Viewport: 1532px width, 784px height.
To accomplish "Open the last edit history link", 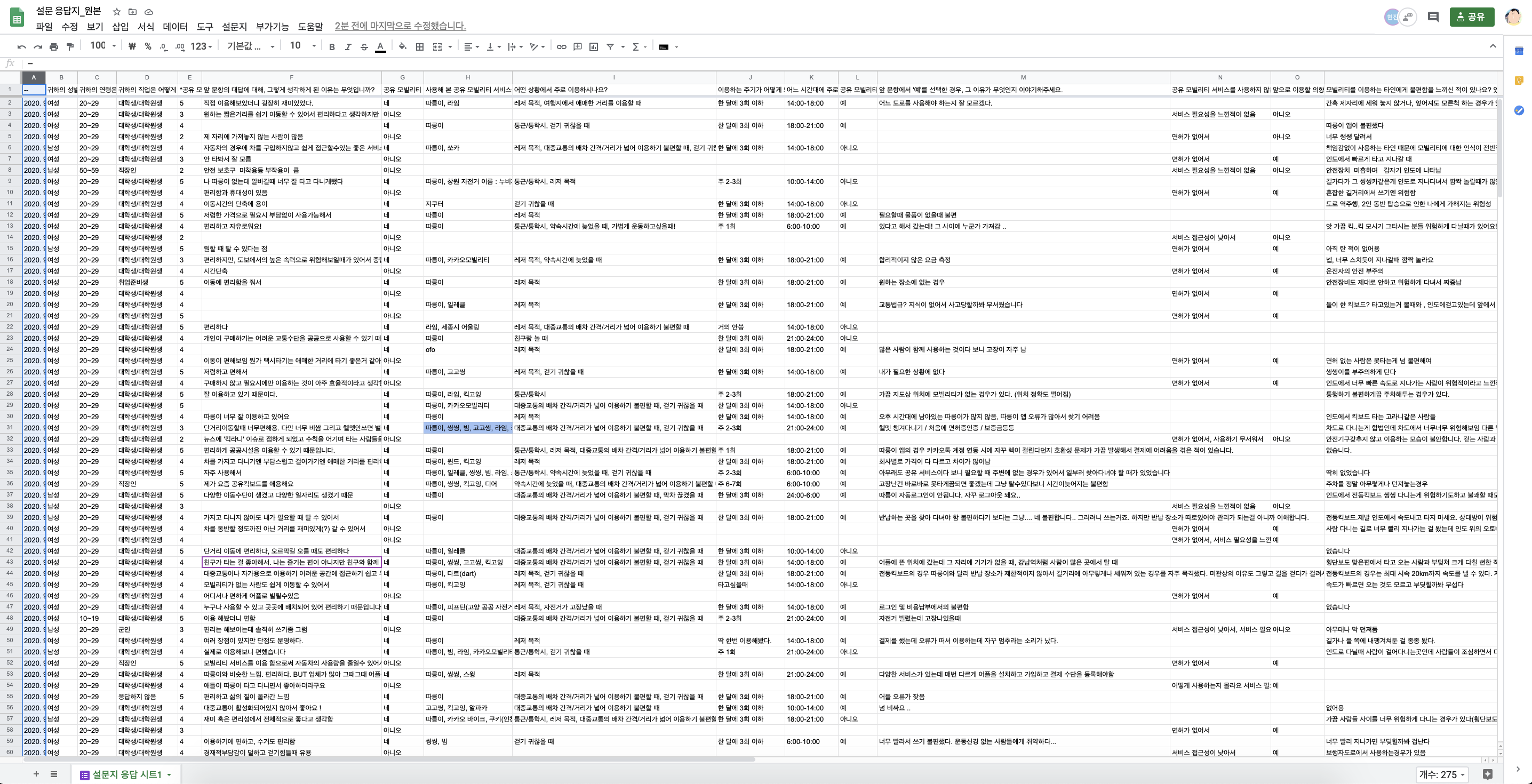I will tap(400, 26).
